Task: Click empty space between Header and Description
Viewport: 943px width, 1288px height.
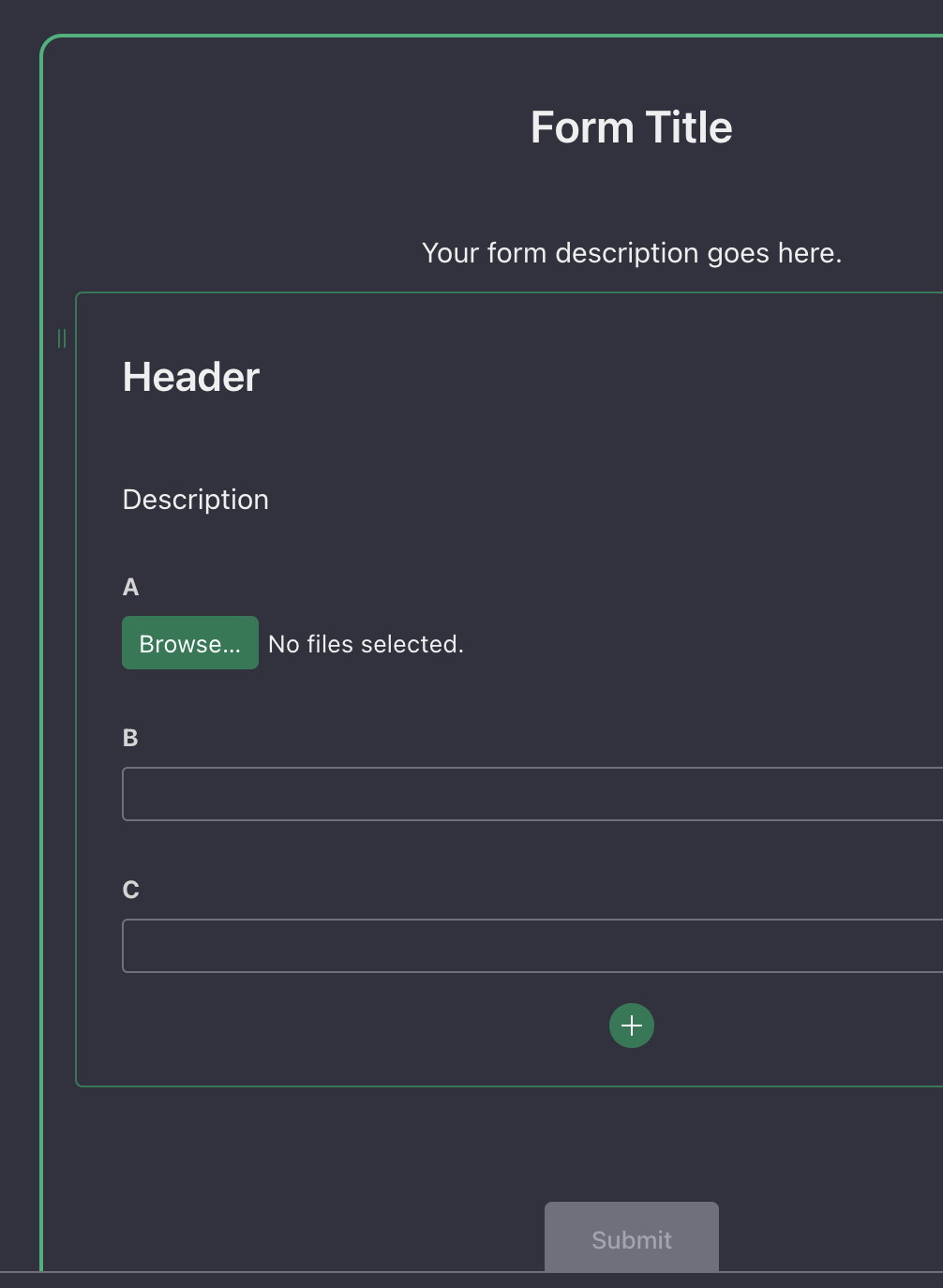Action: click(375, 439)
